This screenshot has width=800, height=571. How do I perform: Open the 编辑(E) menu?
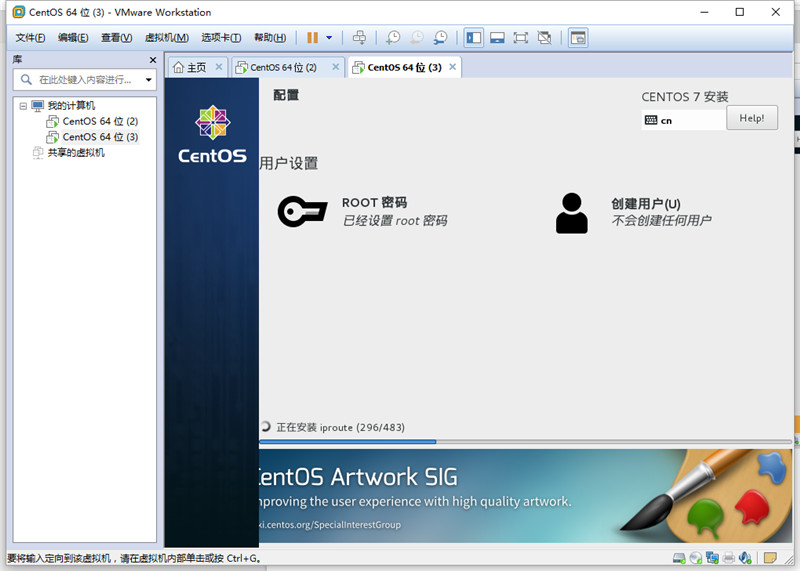73,38
